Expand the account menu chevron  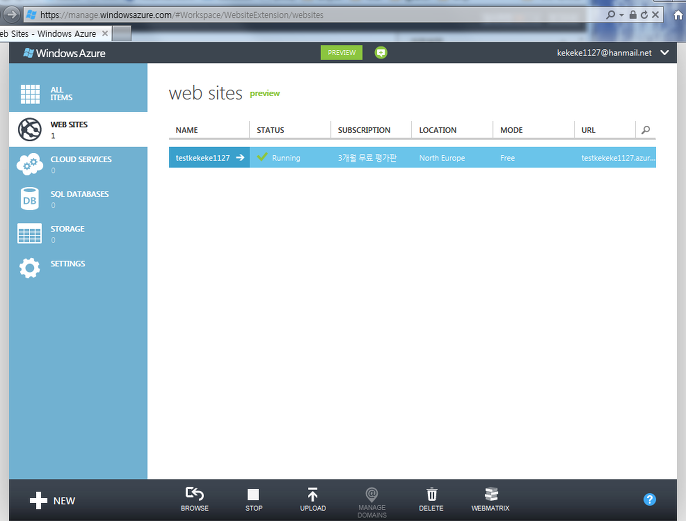665,52
